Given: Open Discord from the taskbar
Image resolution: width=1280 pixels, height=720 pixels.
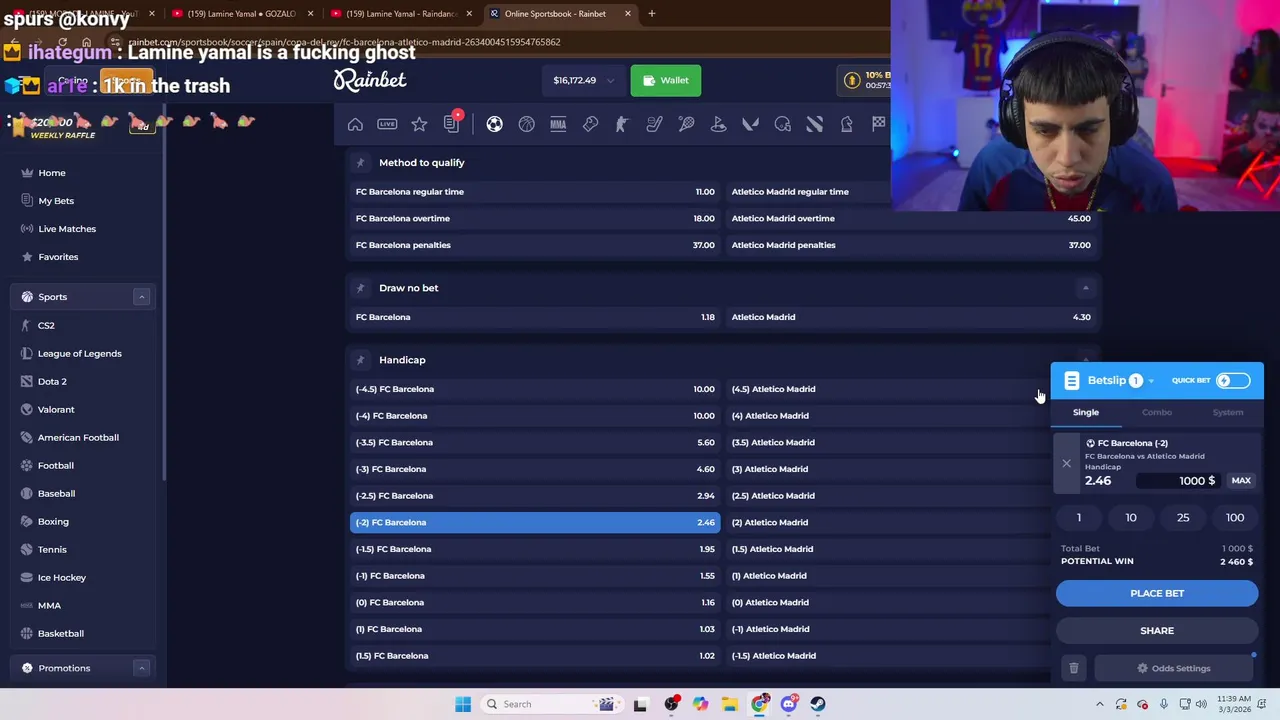Looking at the screenshot, I should click(789, 704).
